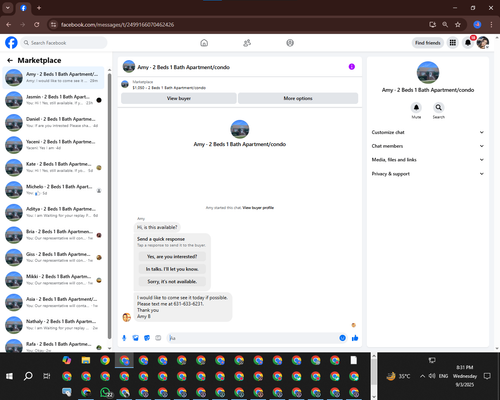Click the Find friends button
This screenshot has width=500, height=400.
click(x=428, y=43)
